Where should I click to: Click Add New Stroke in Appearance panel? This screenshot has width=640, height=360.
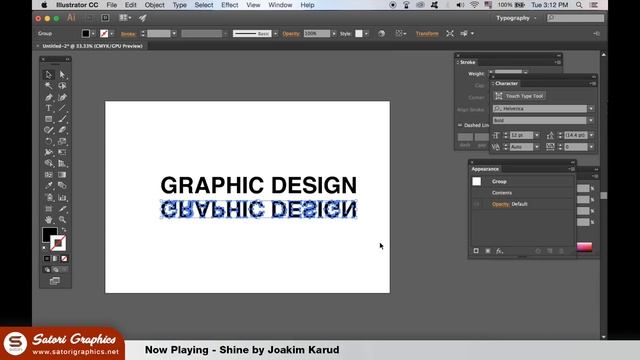click(476, 251)
